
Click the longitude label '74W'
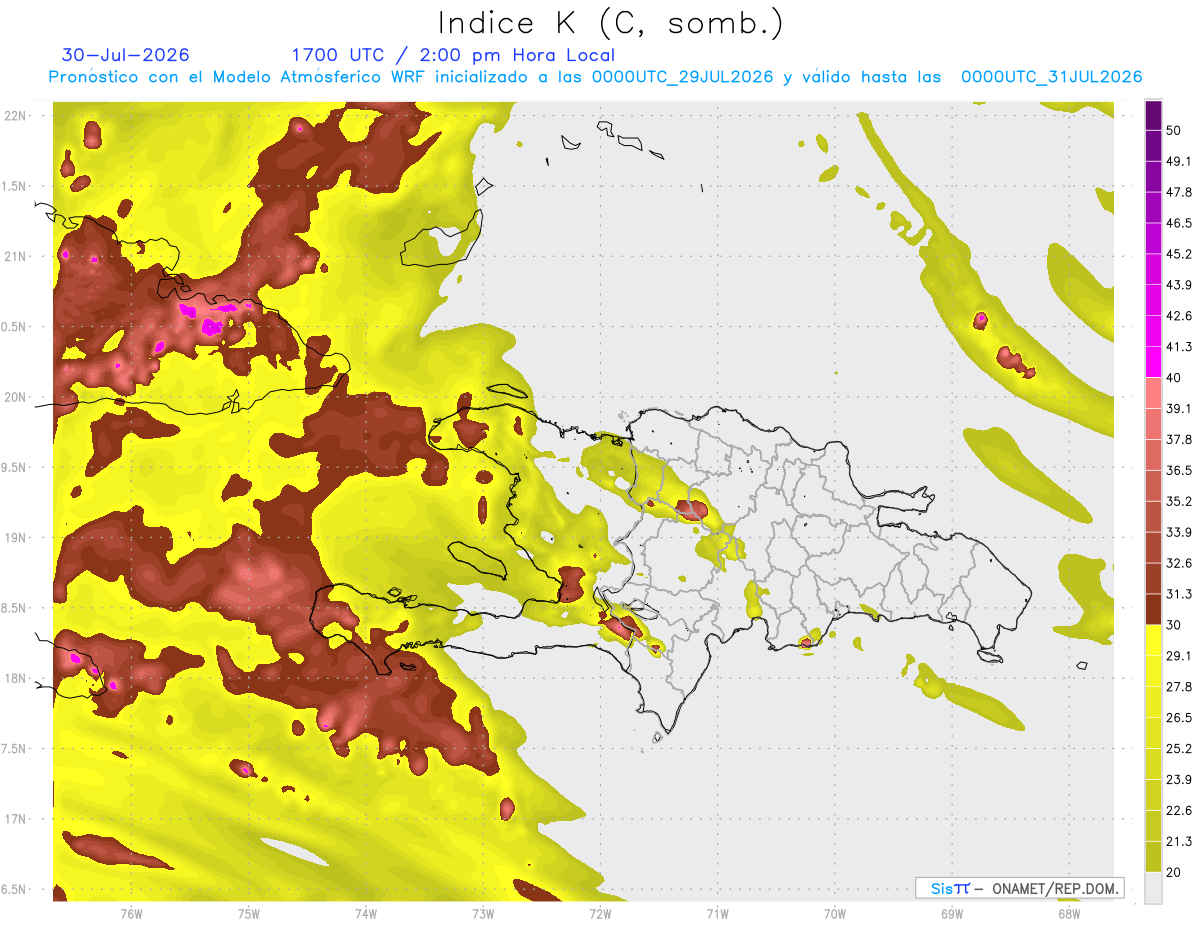pyautogui.click(x=366, y=913)
